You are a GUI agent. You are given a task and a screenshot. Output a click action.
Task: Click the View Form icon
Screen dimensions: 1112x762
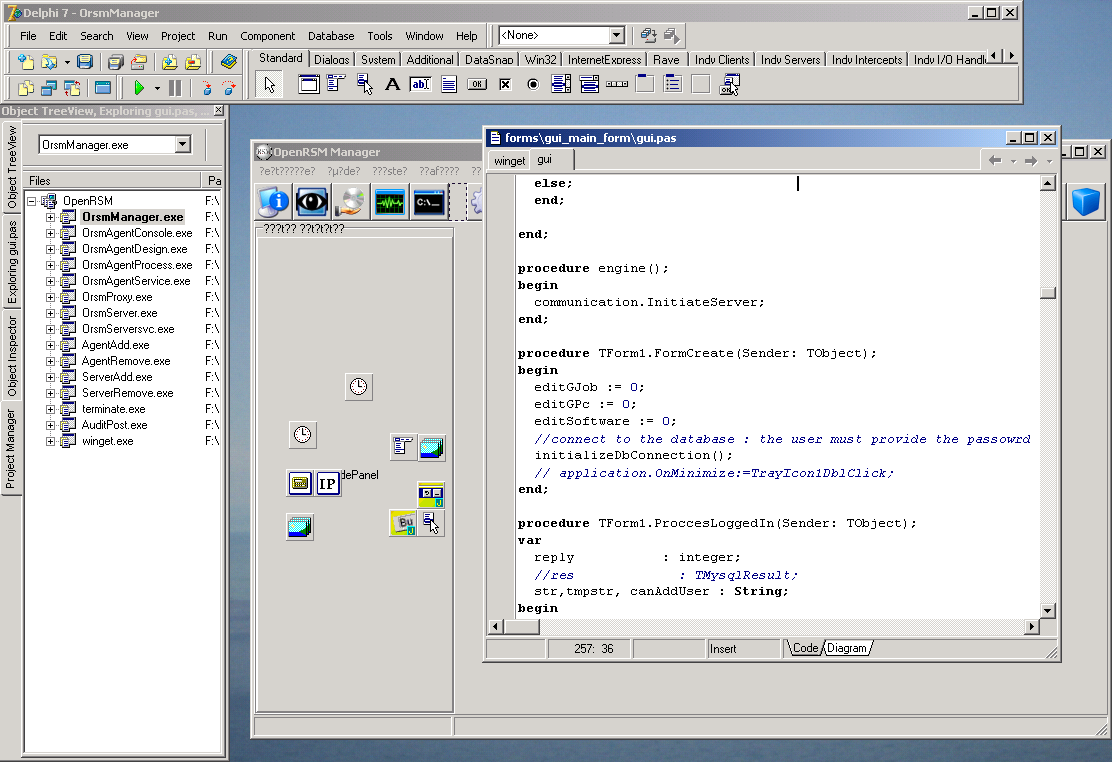point(48,88)
